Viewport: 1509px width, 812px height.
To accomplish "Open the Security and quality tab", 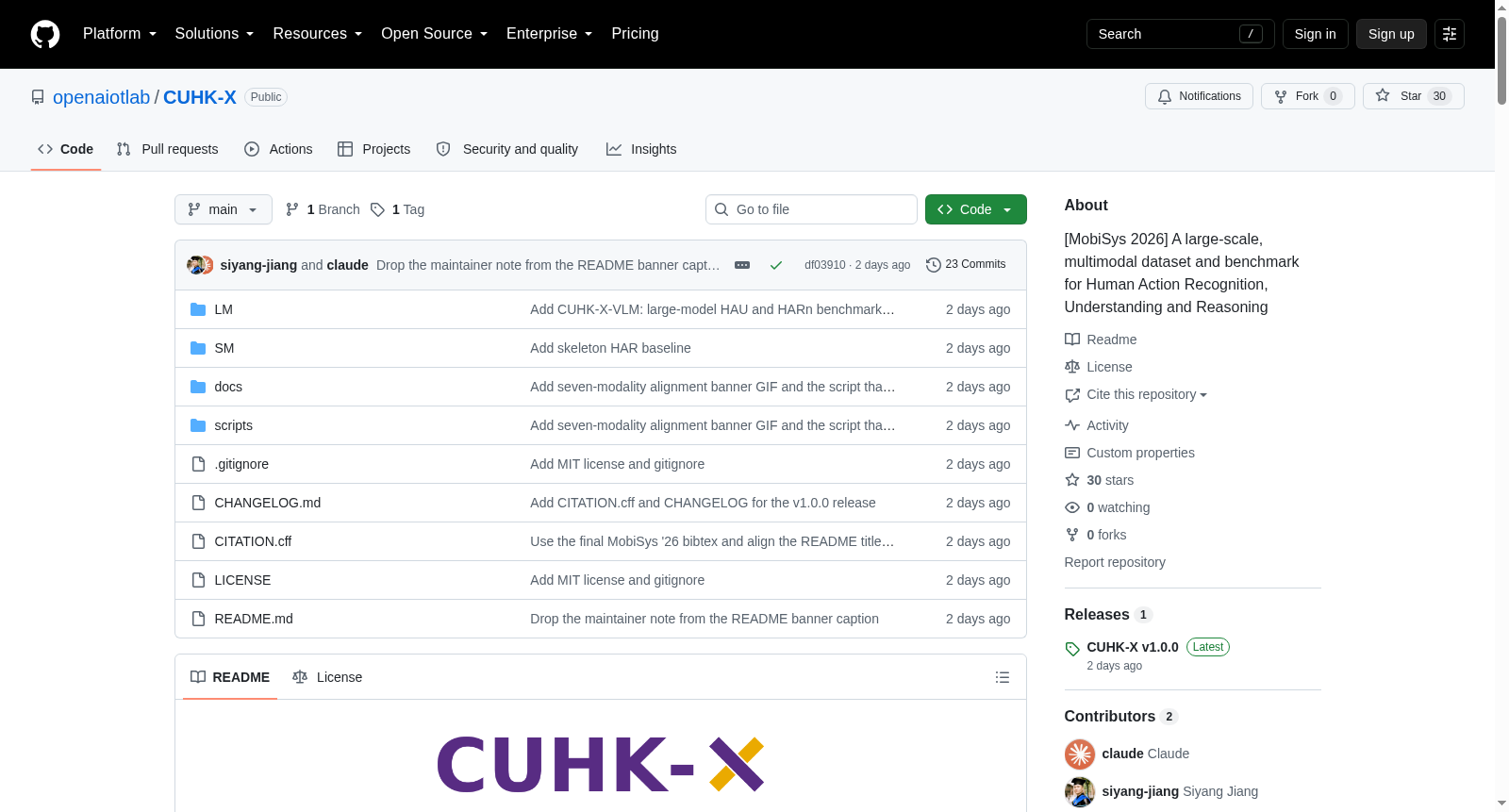I will click(x=507, y=149).
